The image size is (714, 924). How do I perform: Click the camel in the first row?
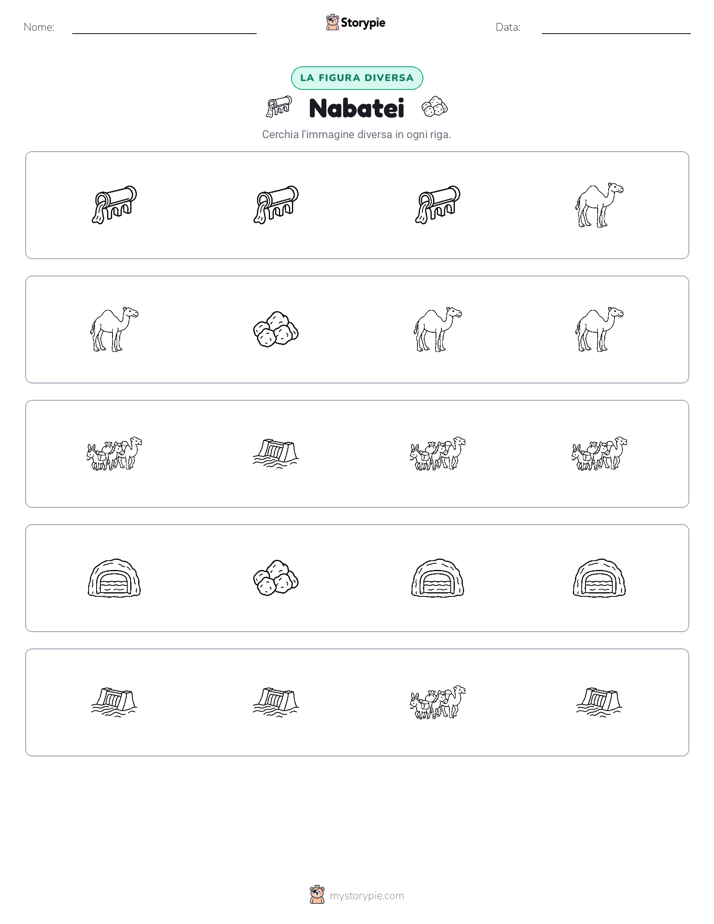pos(599,205)
